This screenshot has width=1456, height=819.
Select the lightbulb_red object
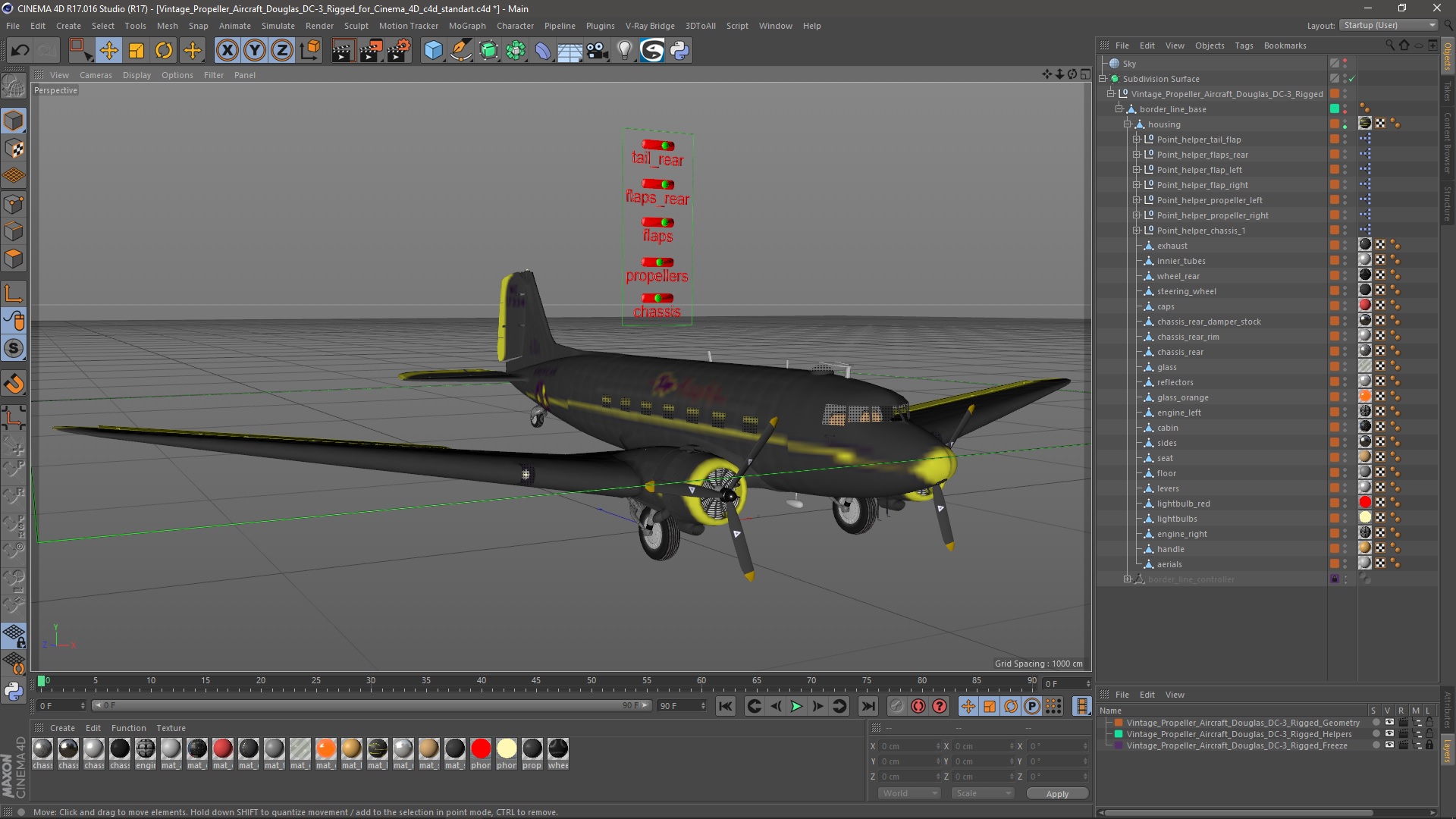coord(1183,504)
